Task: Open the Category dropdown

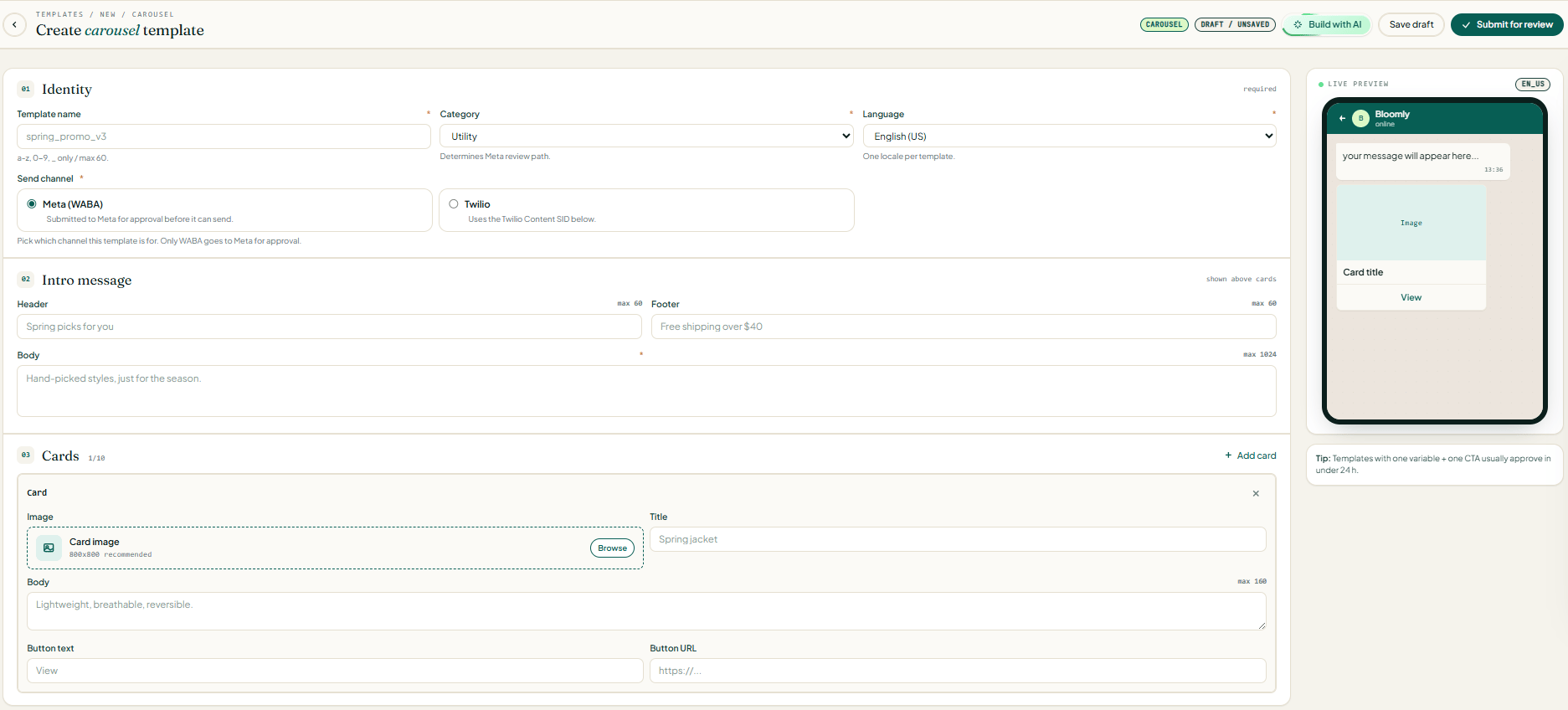Action: click(x=646, y=136)
